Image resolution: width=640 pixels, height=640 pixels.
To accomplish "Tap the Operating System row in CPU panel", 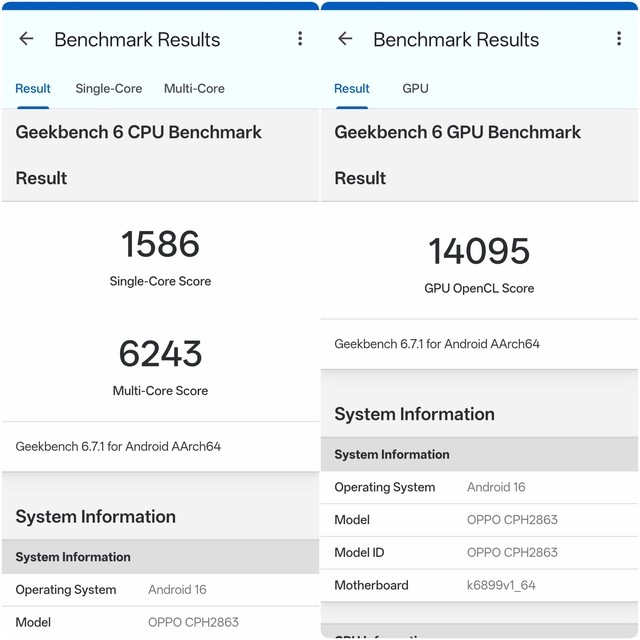I will 160,590.
